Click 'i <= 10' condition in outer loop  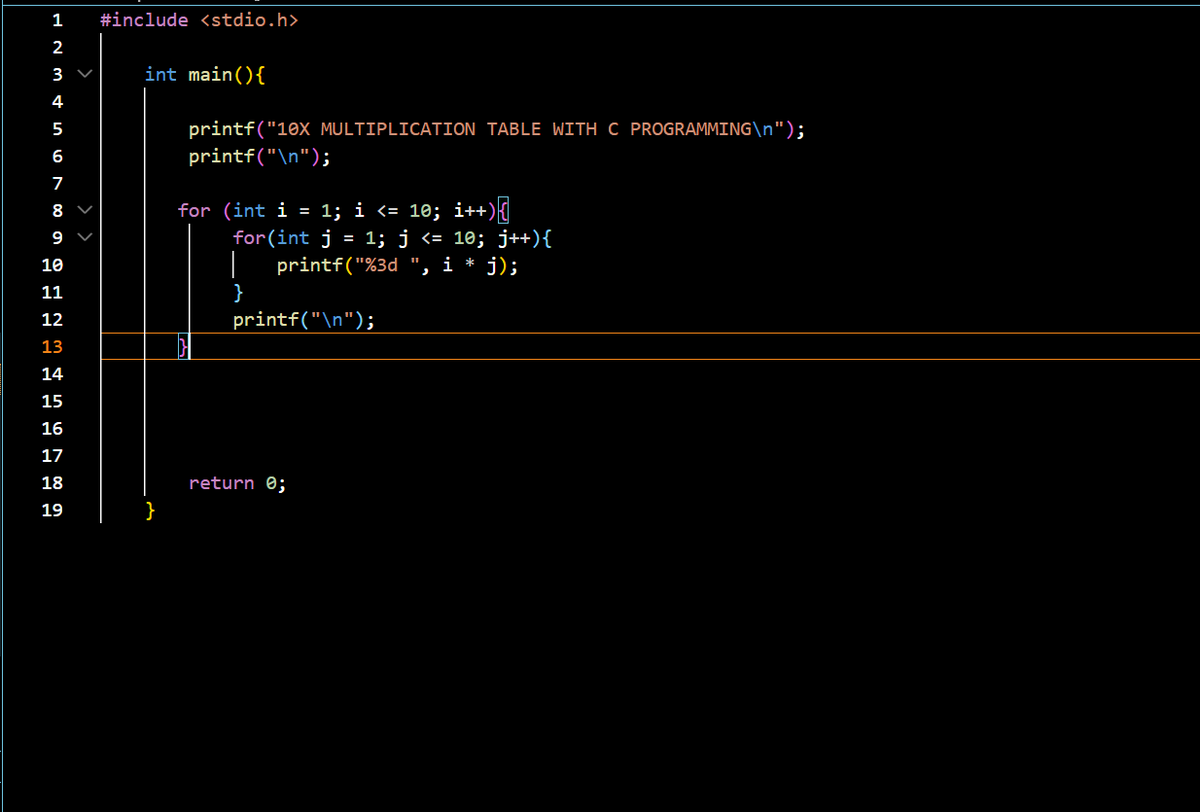click(x=398, y=210)
